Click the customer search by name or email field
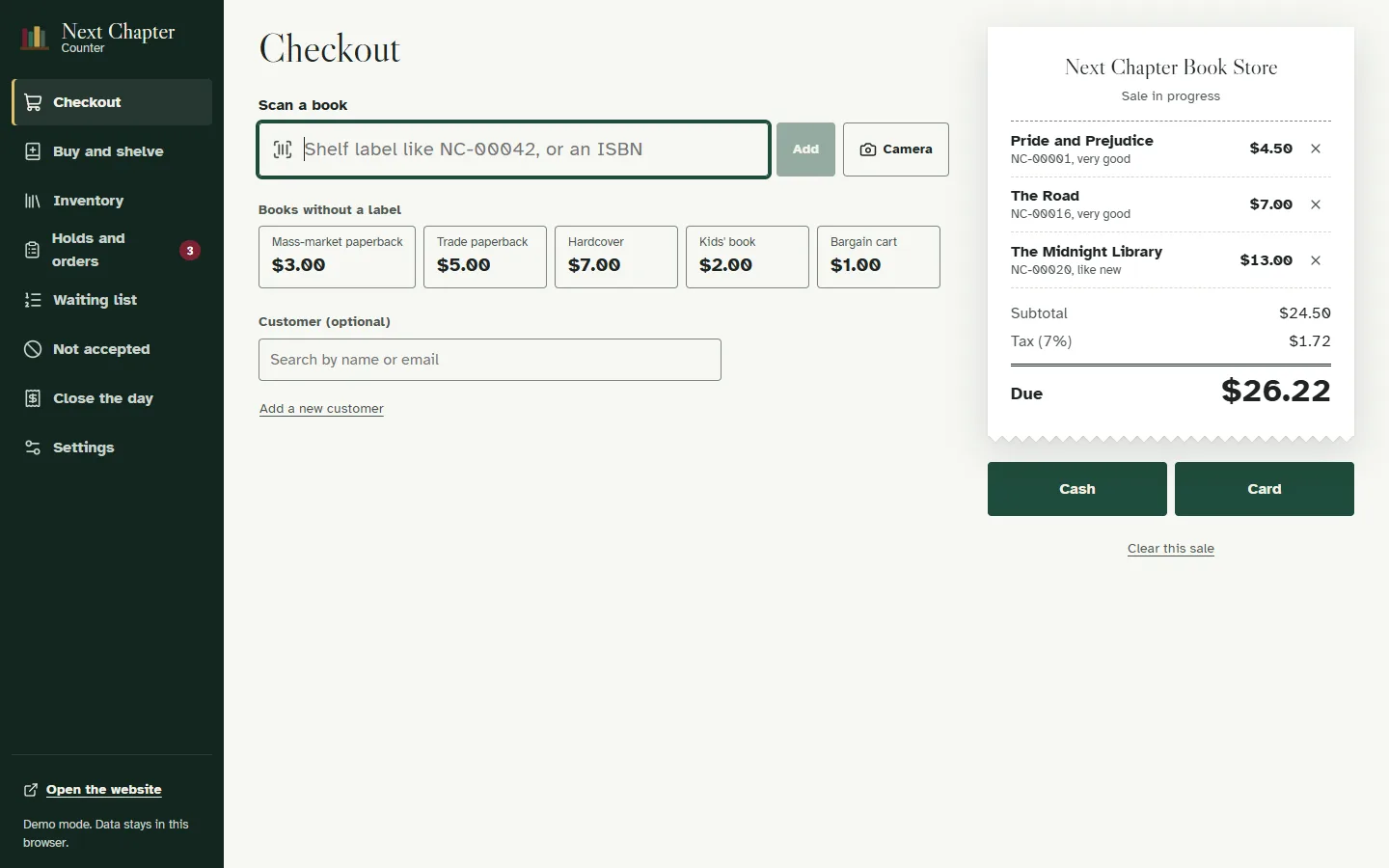Screen dimensions: 1389x868 (490, 360)
